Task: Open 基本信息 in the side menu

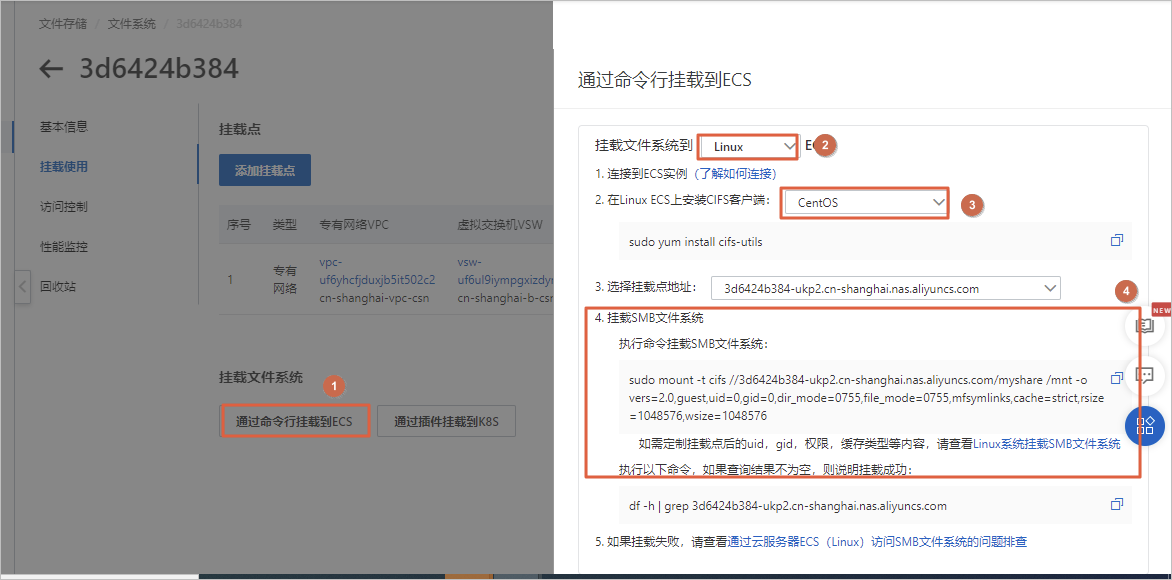Action: point(64,127)
